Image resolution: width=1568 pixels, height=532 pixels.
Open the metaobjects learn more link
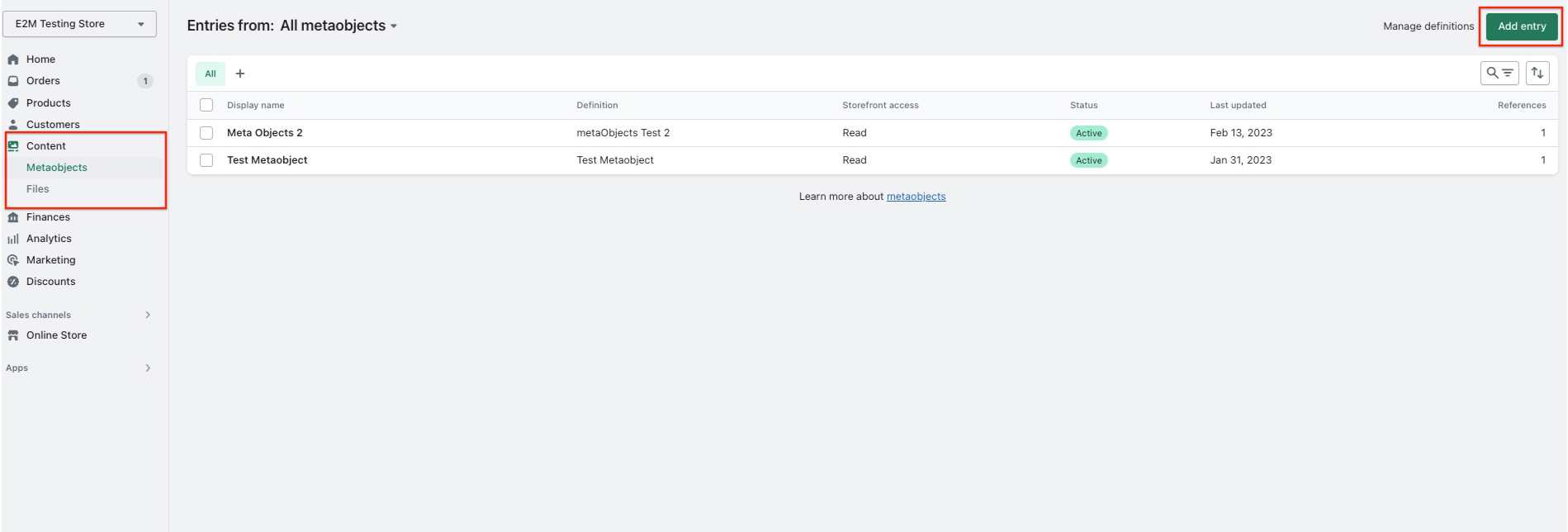[x=916, y=197]
